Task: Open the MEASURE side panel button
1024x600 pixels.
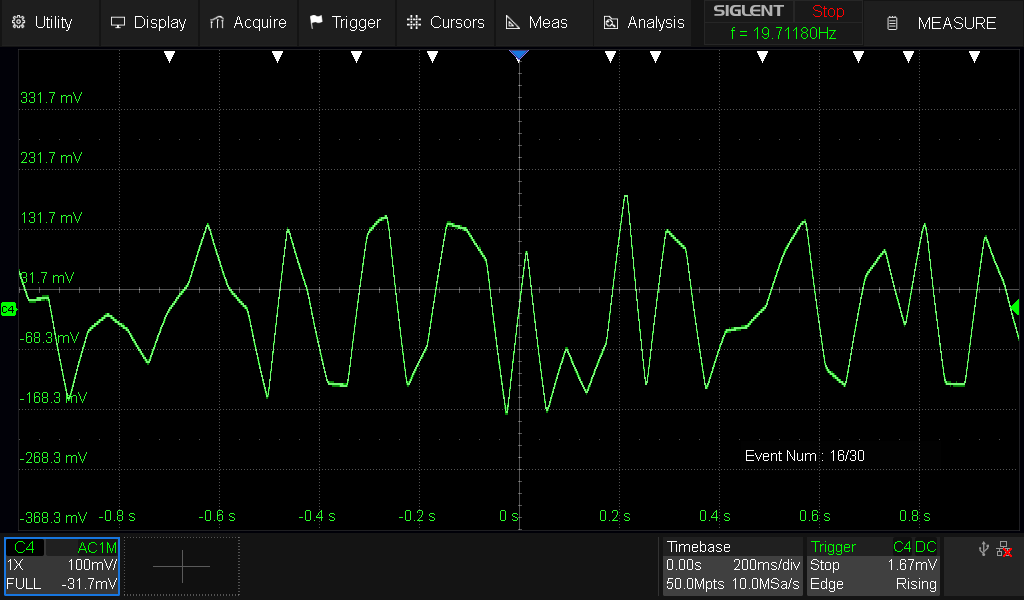Action: (x=944, y=24)
